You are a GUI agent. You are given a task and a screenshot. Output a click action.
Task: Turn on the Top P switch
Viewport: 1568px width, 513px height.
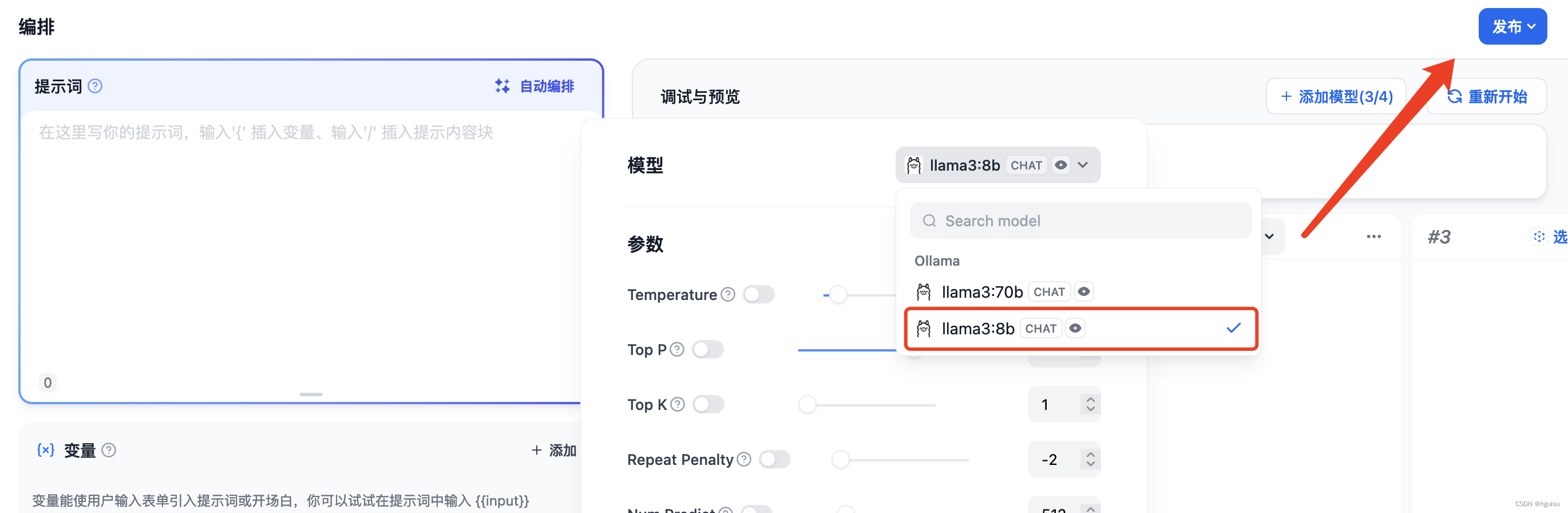(x=707, y=350)
